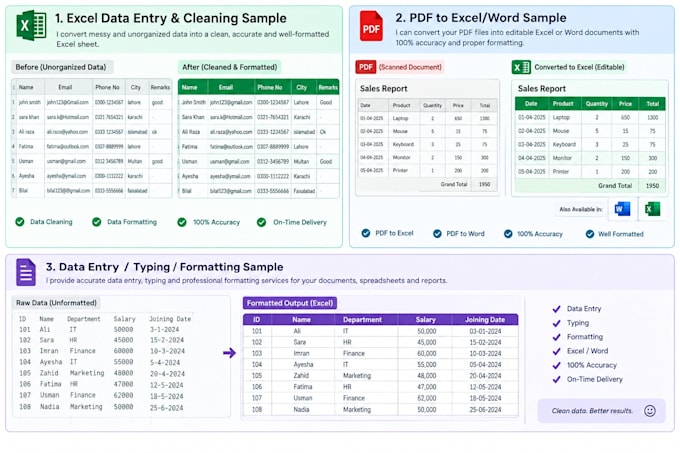
Task: Click the green check beside 100% Accuracy
Action: (182, 222)
